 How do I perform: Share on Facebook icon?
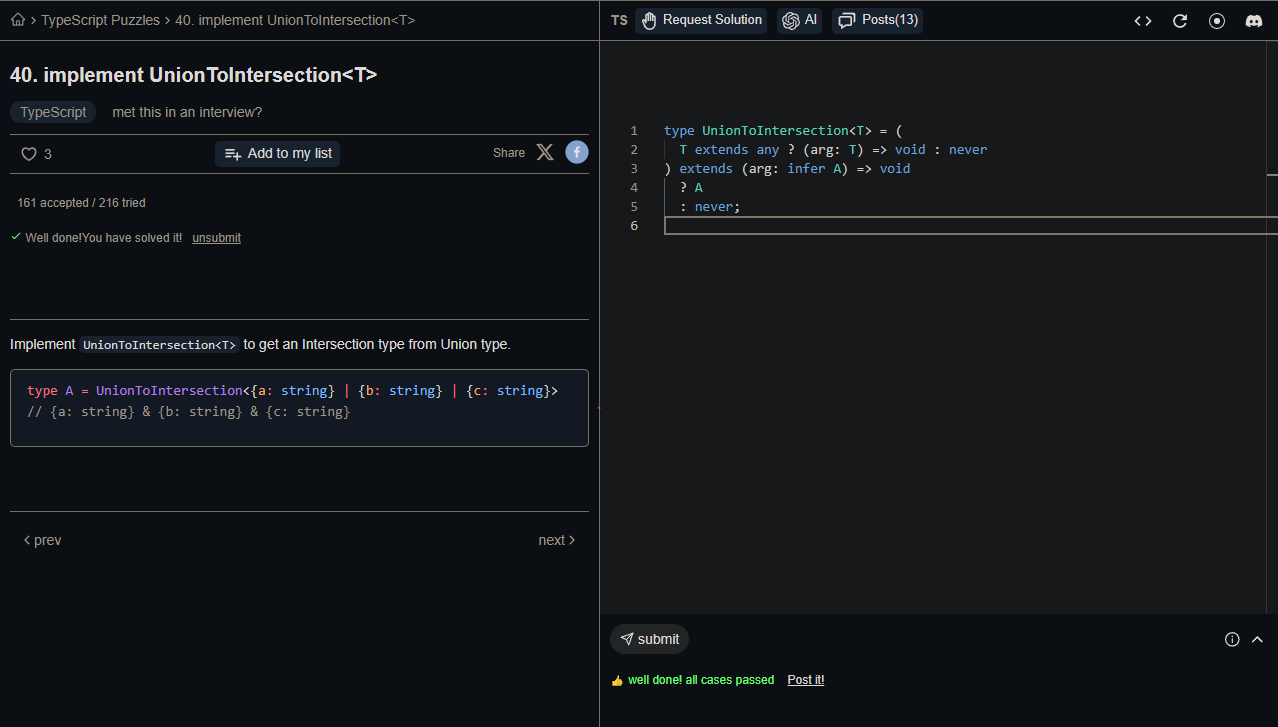click(x=577, y=152)
